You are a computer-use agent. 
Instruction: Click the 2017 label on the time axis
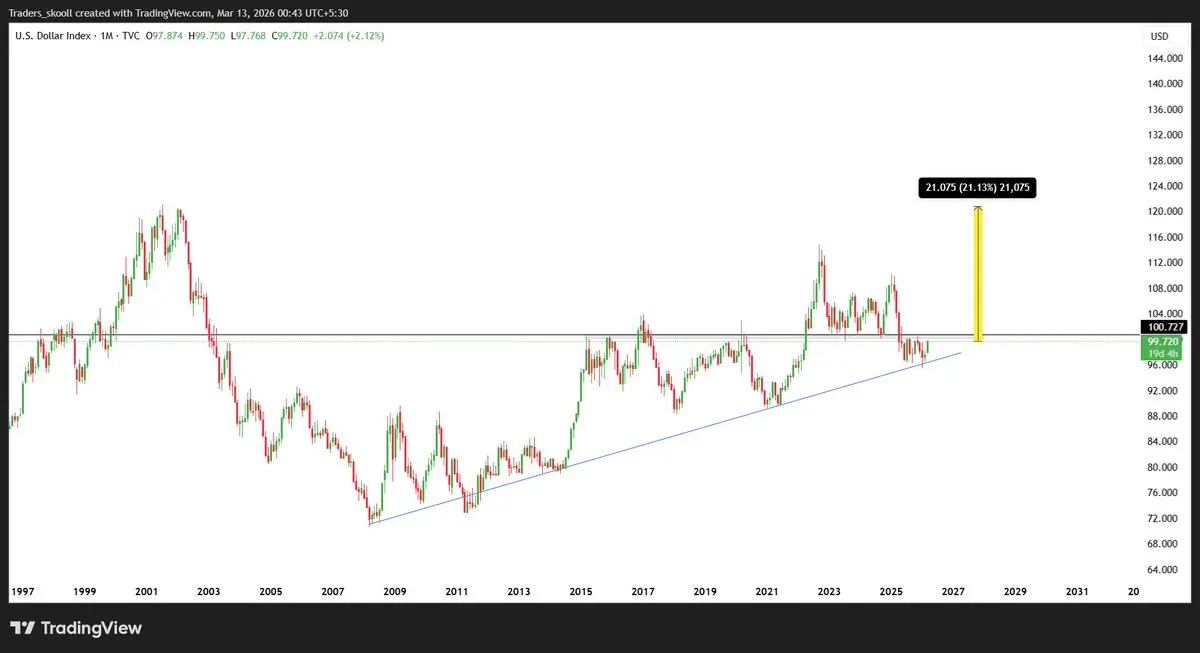point(643,592)
